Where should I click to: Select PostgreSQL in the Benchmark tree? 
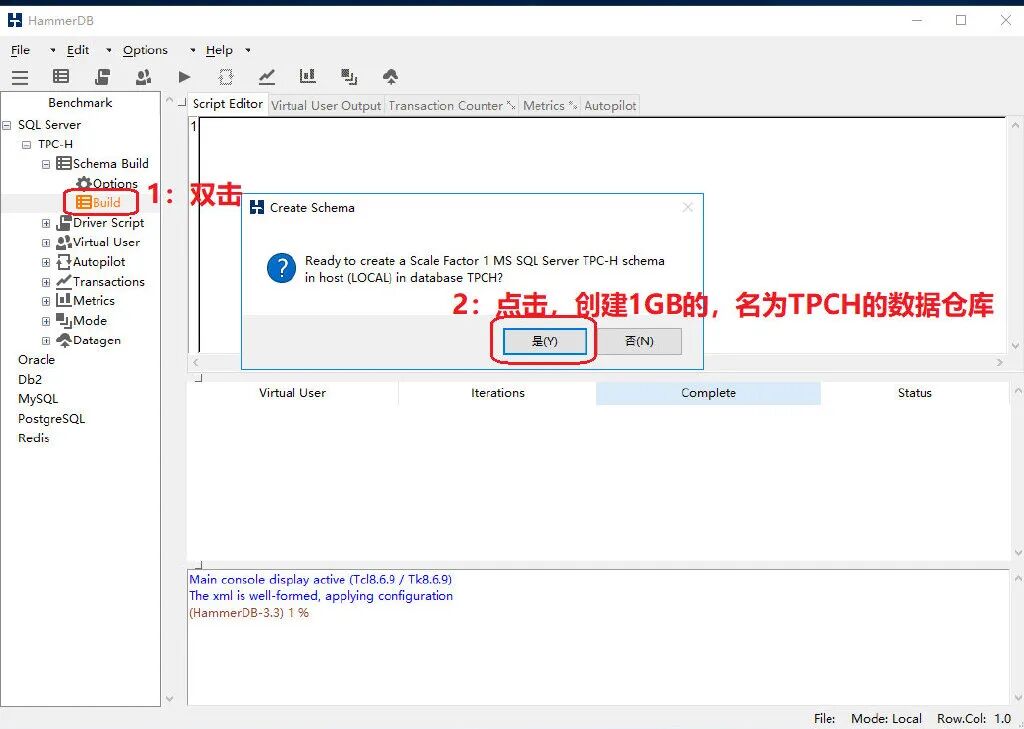click(52, 419)
